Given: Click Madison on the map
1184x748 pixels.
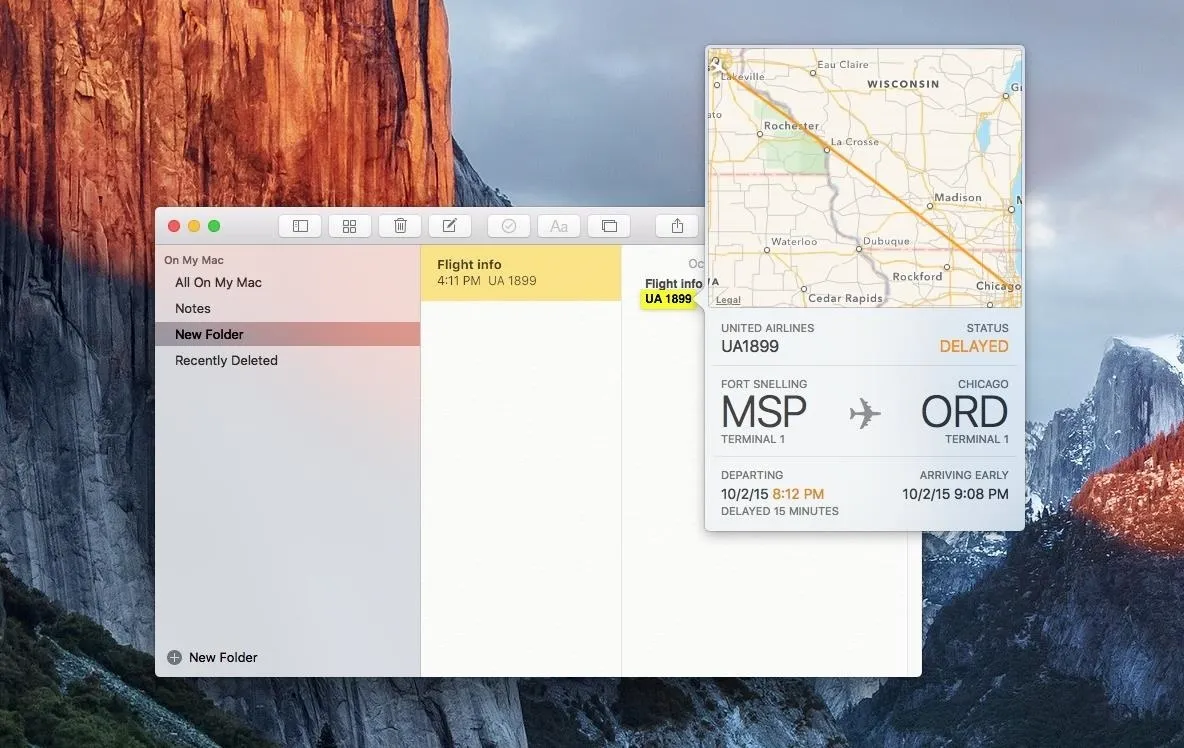Looking at the screenshot, I should [958, 198].
